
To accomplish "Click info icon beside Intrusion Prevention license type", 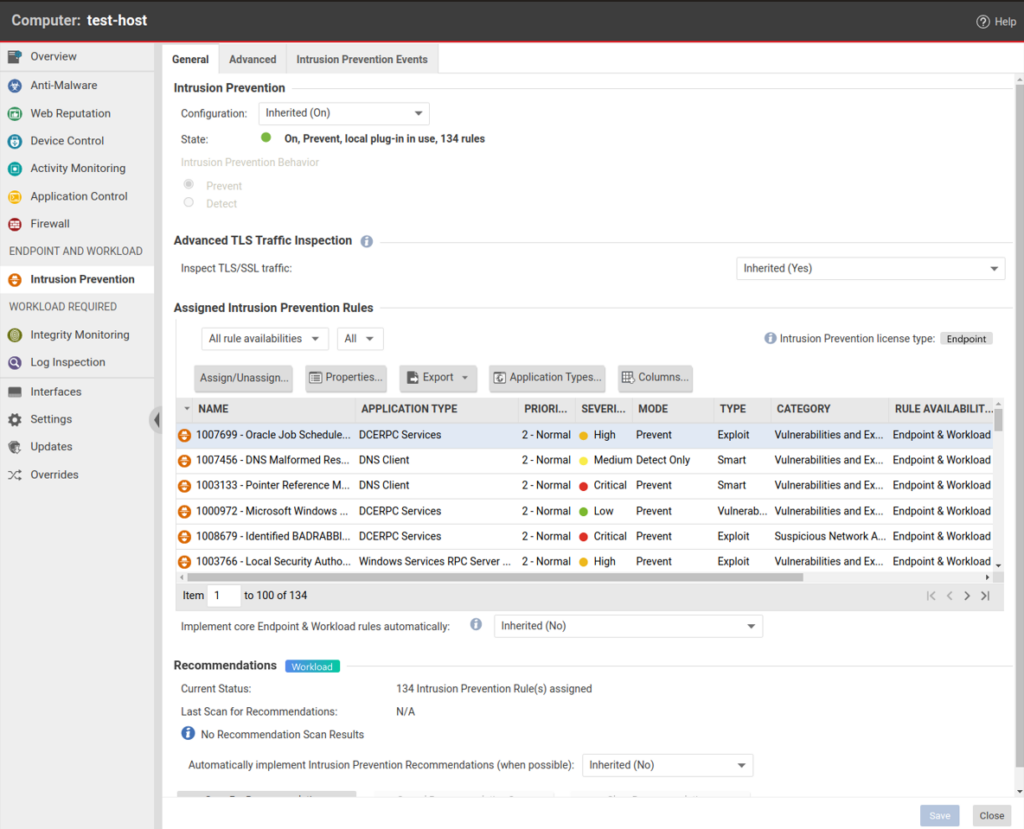I will 771,338.
